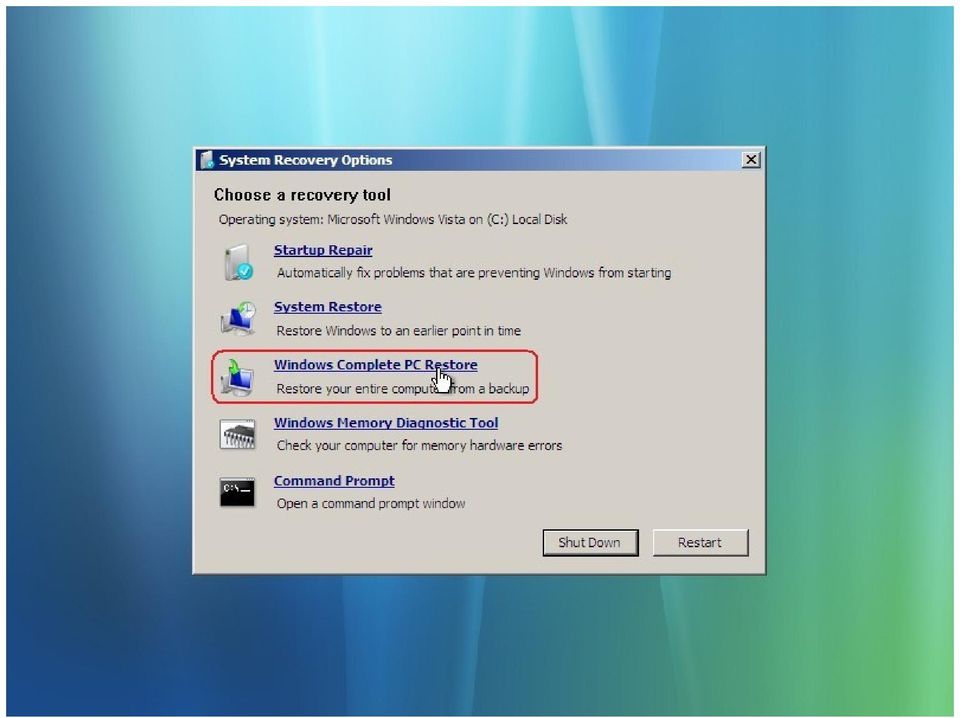Click 'Restore your entire computer from a backup' text
The image size is (960, 718).
(403, 389)
